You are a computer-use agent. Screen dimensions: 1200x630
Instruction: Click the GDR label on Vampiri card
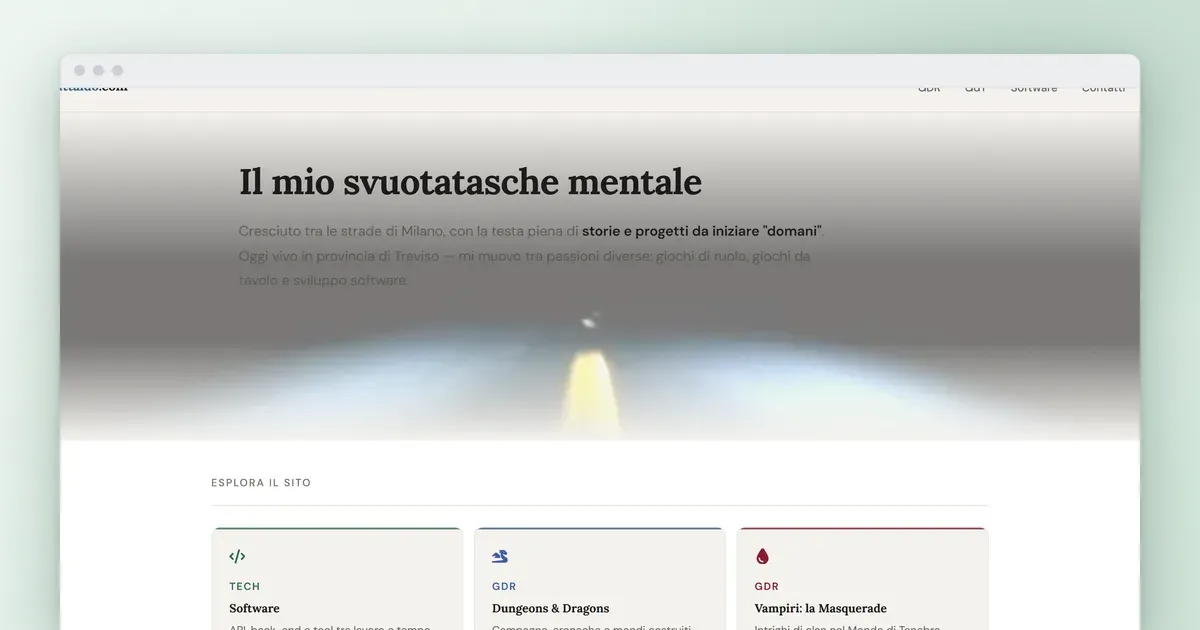click(x=767, y=587)
